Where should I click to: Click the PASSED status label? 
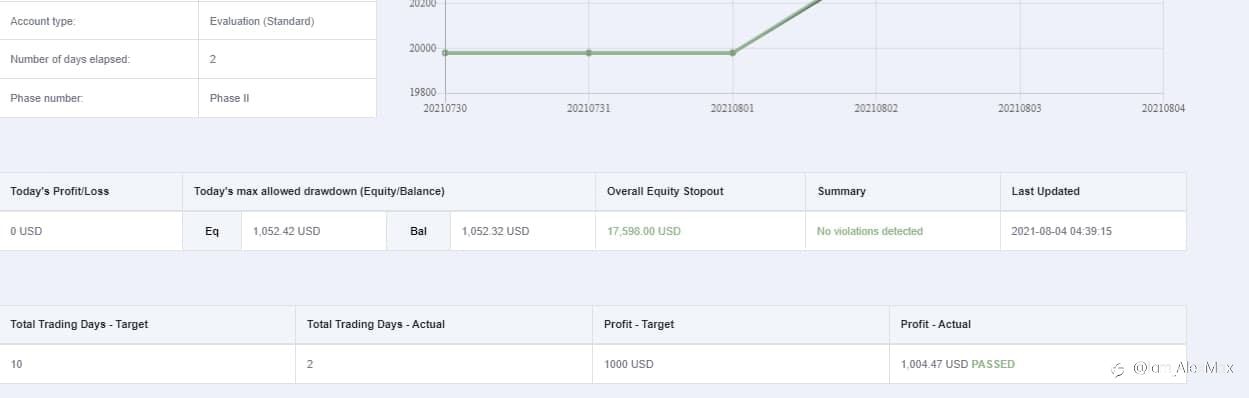[993, 364]
